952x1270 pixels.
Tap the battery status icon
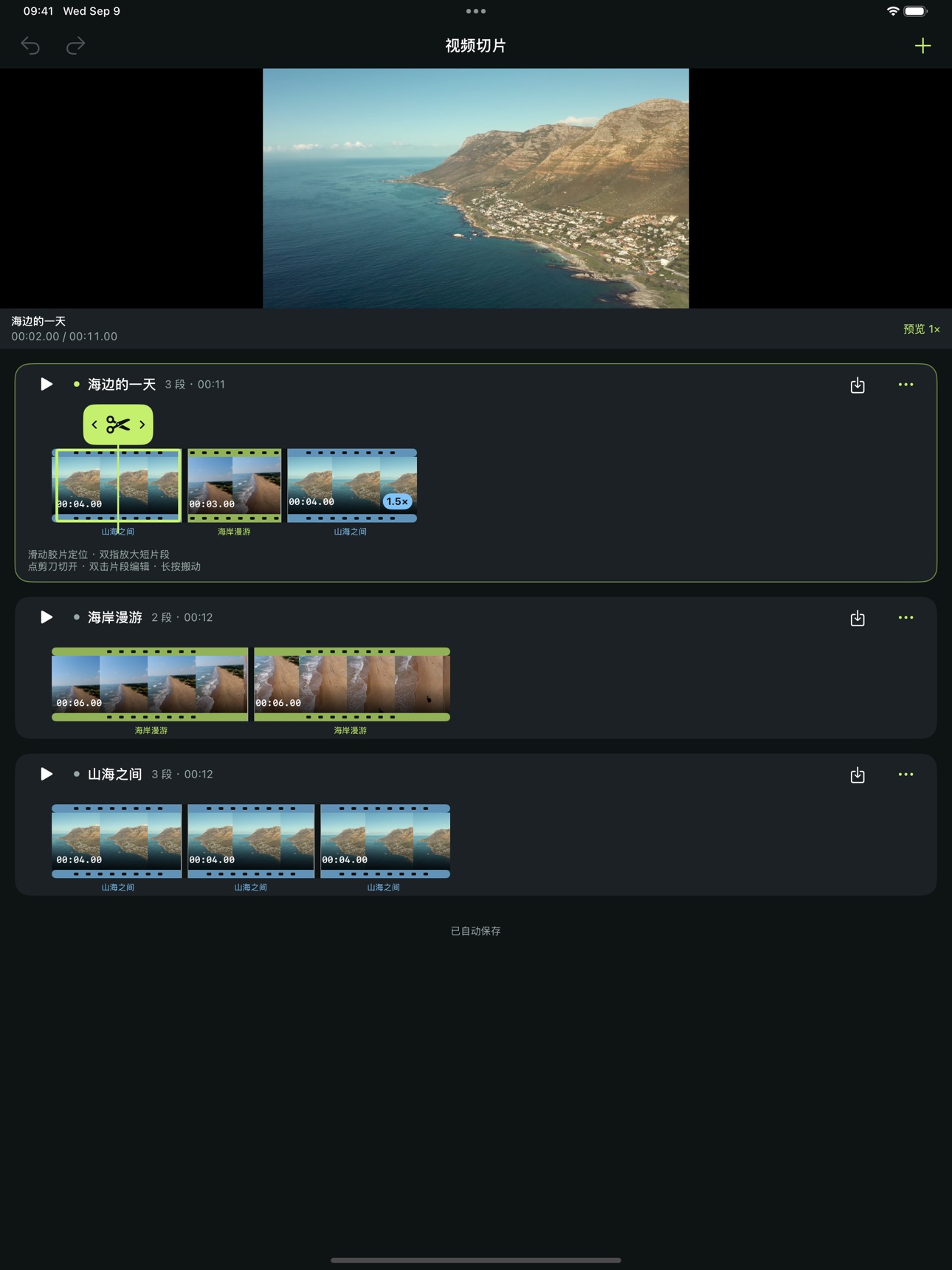pos(916,11)
